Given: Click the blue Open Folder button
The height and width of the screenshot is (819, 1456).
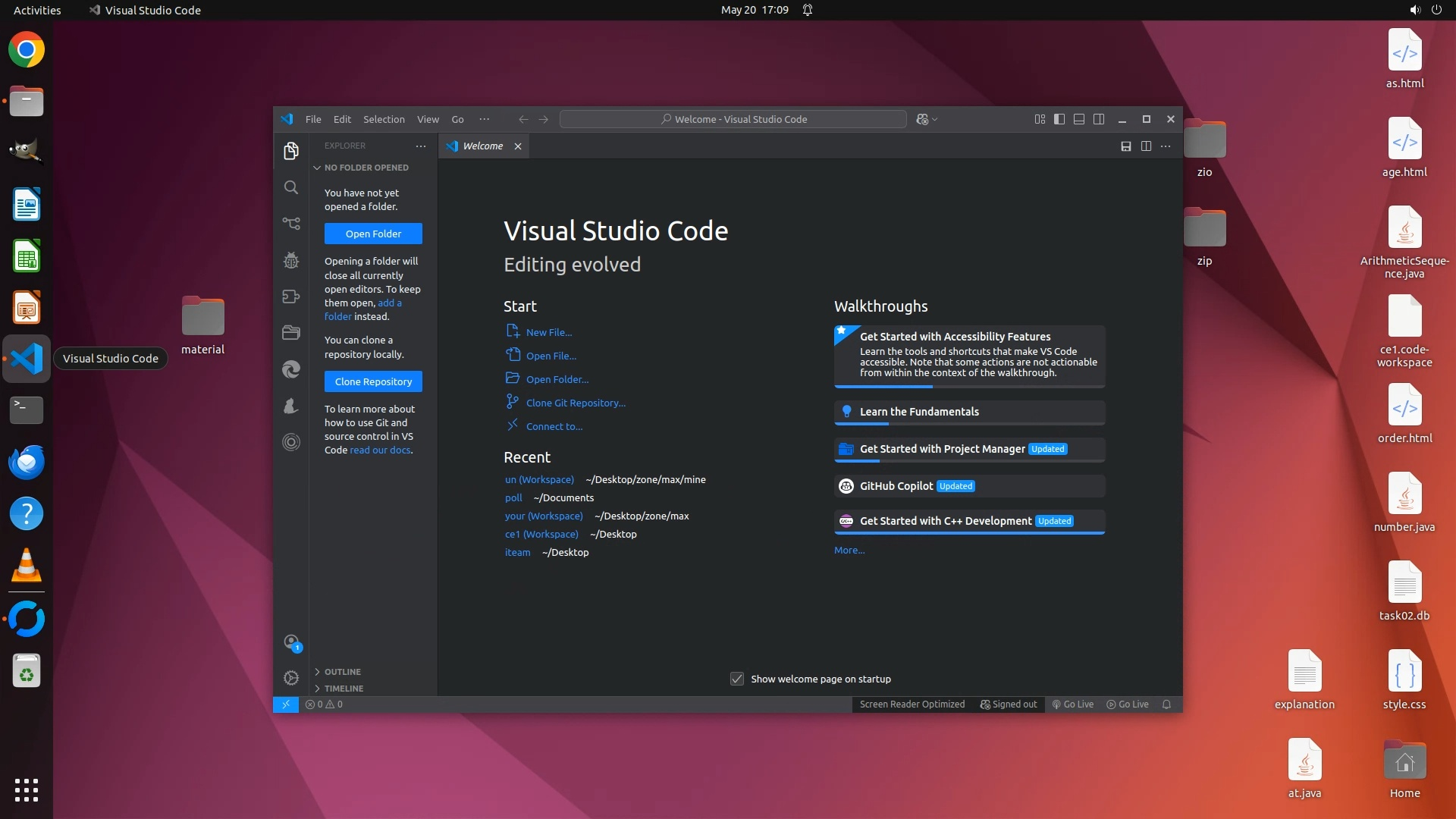Looking at the screenshot, I should [373, 234].
